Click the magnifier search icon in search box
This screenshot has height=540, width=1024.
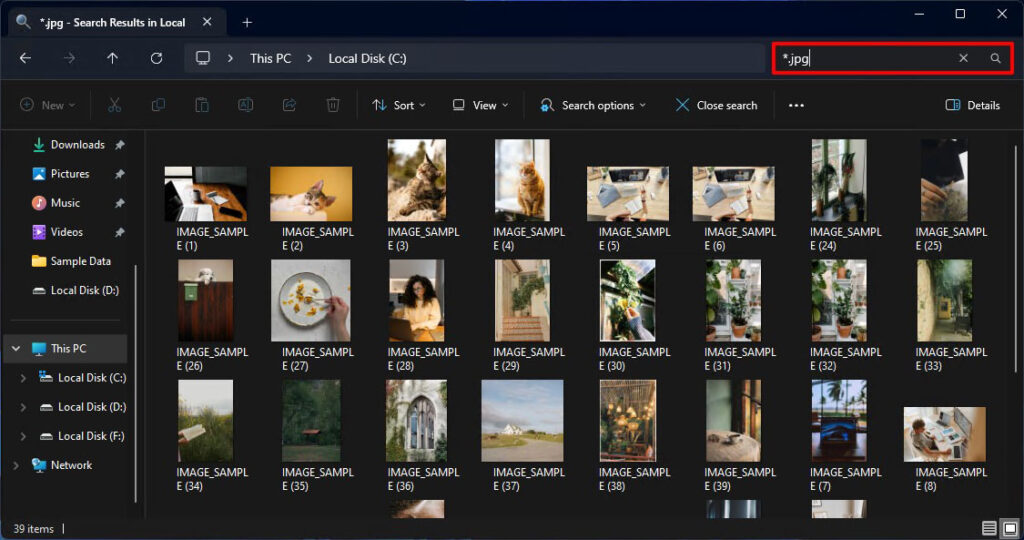point(995,59)
